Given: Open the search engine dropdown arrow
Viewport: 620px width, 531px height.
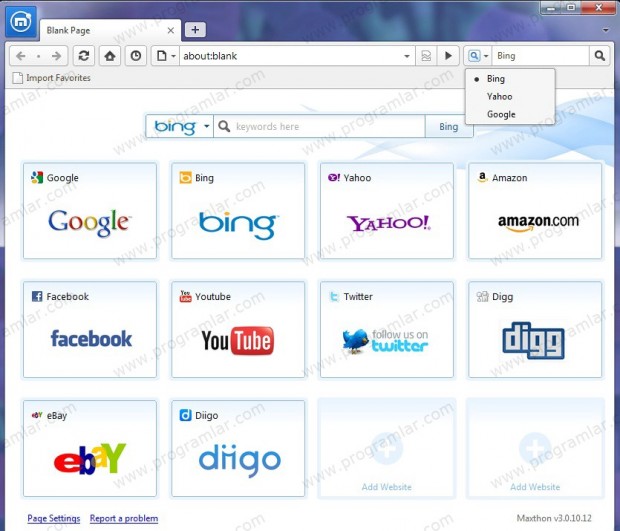Looking at the screenshot, I should click(486, 56).
